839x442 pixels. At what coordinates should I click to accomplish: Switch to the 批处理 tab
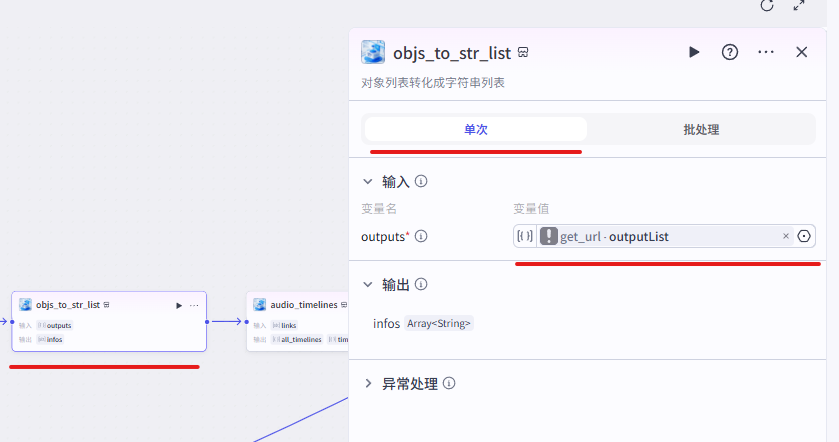click(701, 129)
